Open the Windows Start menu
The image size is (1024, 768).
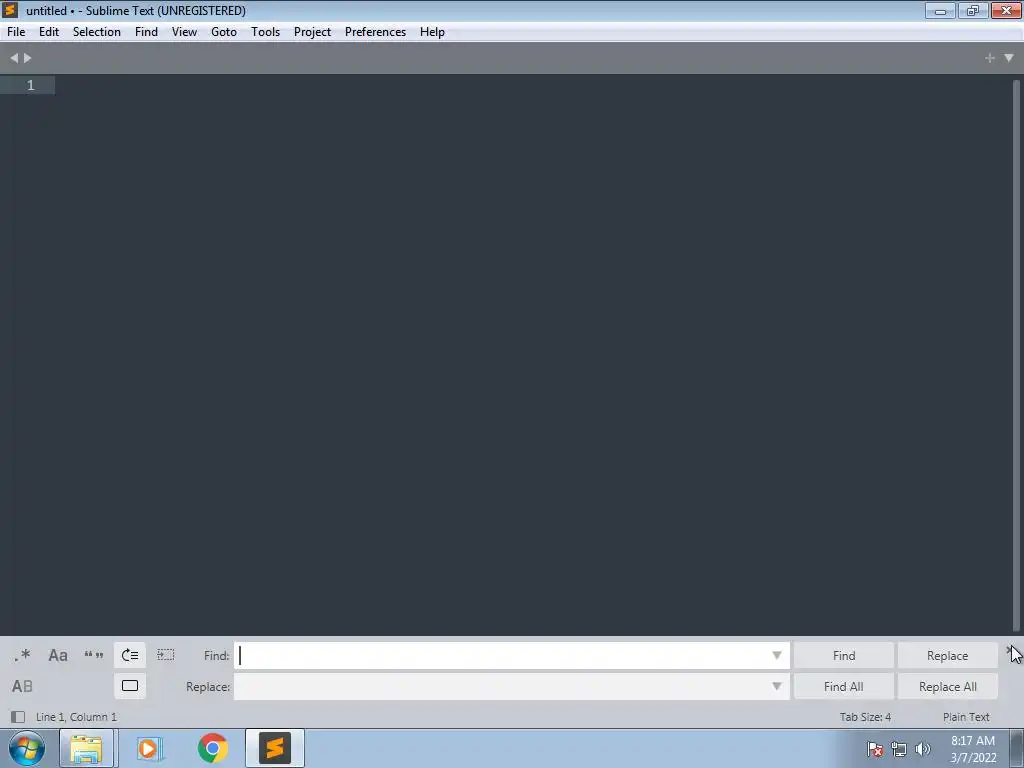click(x=27, y=748)
